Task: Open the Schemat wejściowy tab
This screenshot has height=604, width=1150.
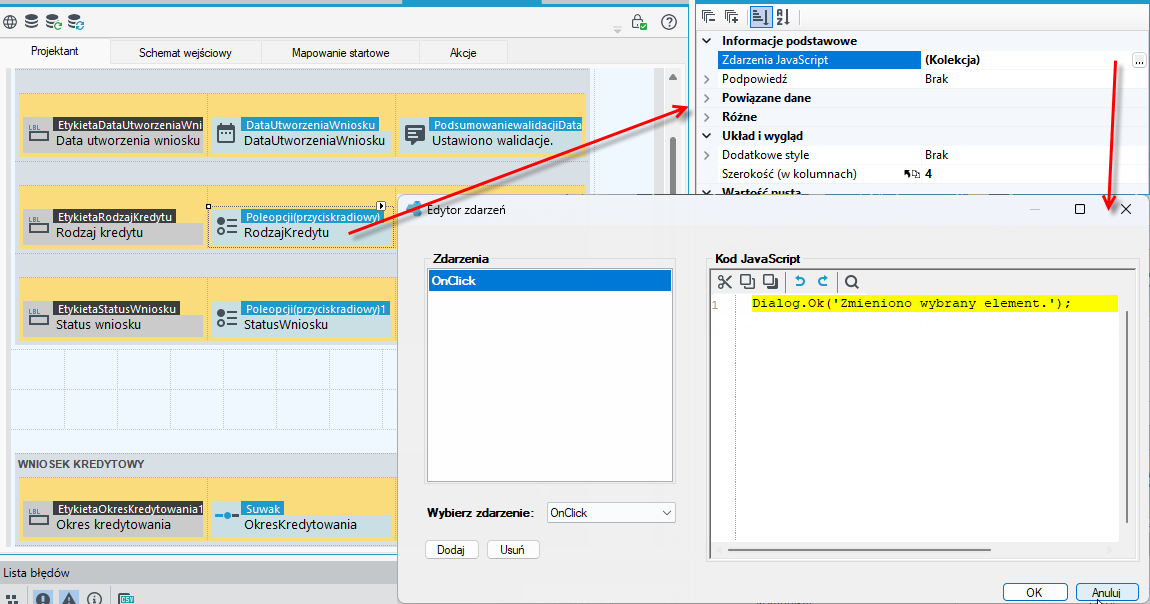Action: point(186,53)
